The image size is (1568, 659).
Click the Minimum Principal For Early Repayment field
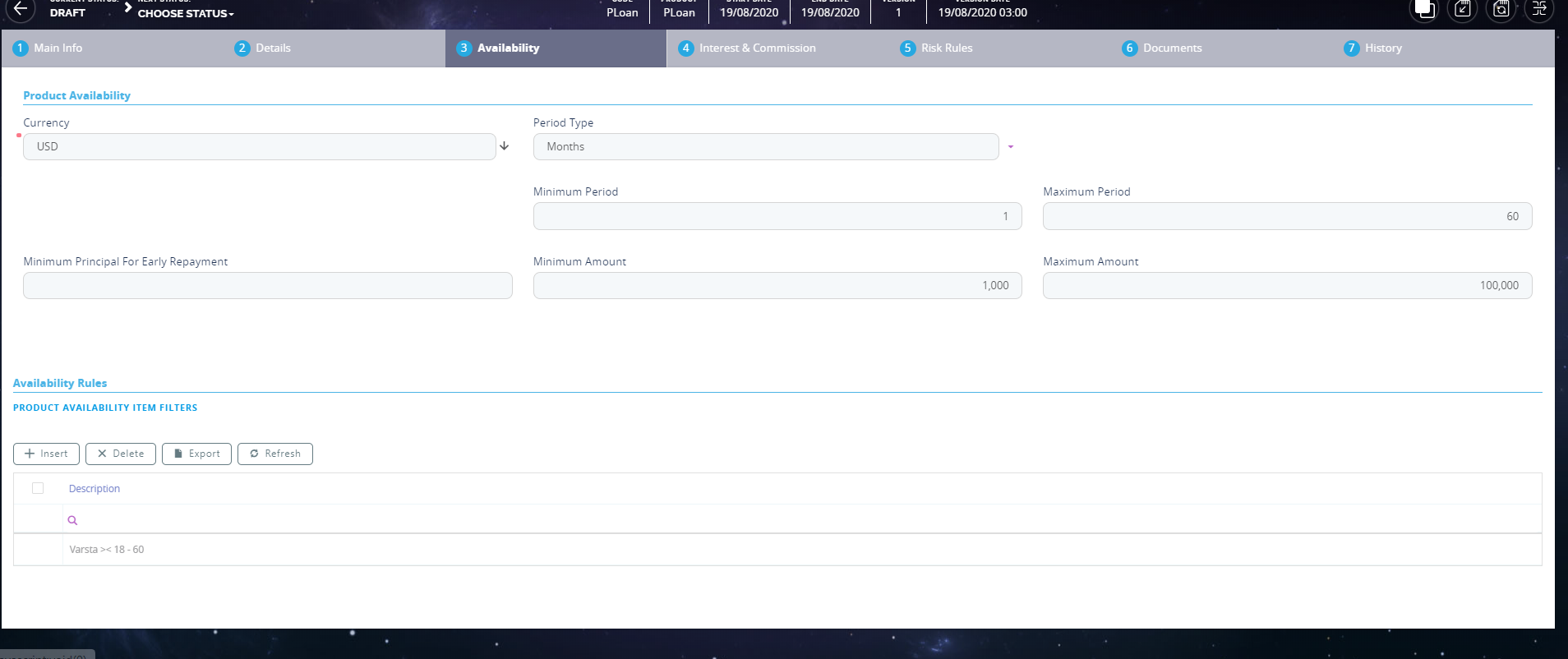[268, 286]
